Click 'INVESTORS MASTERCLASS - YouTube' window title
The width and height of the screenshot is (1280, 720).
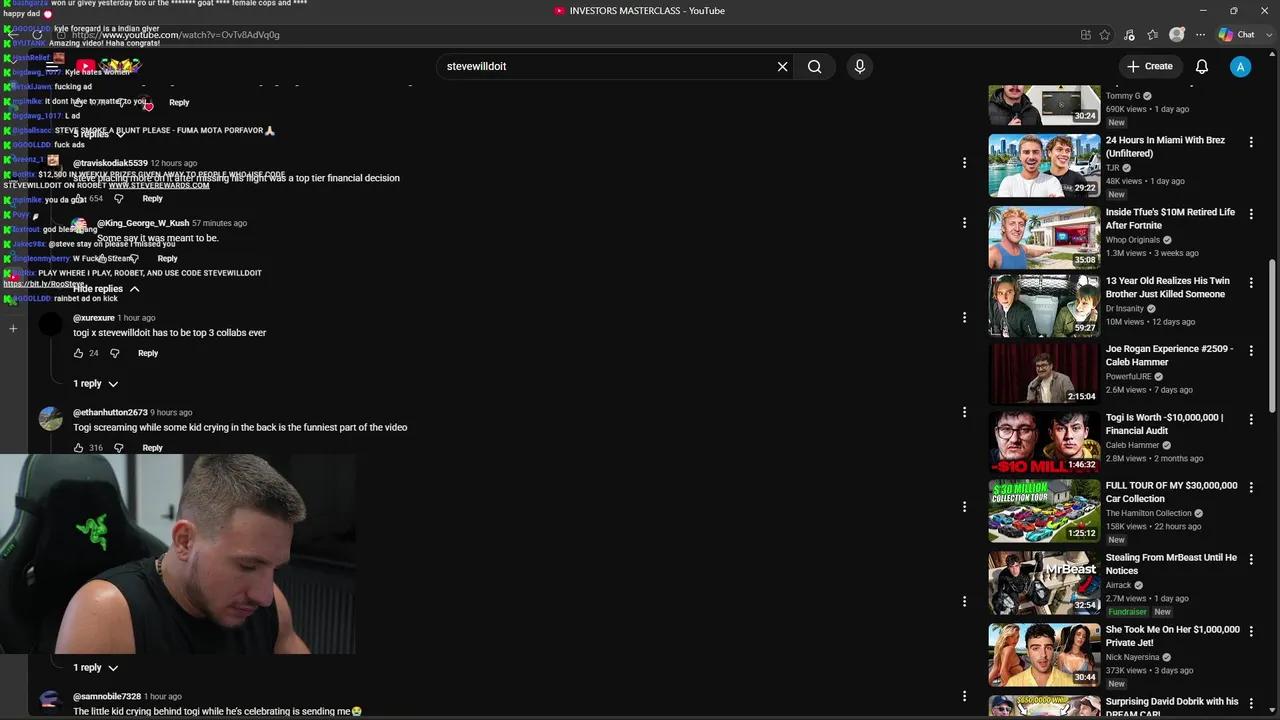tap(647, 10)
